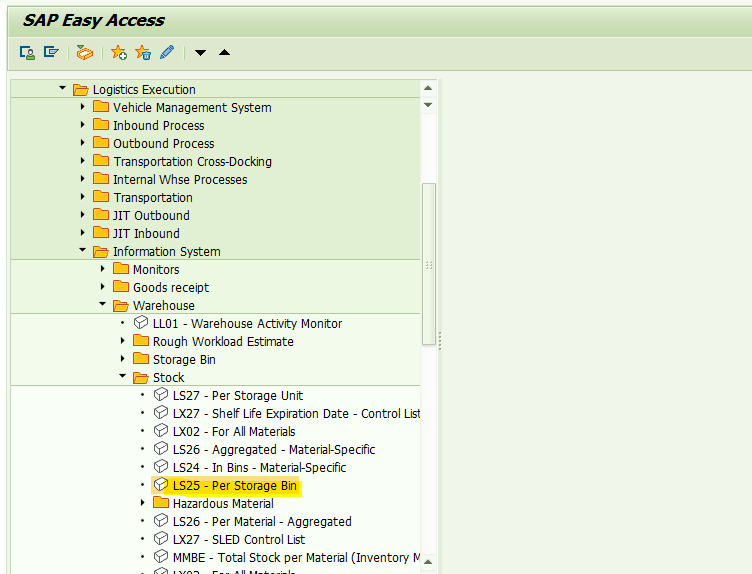
Task: Click the Monitors folder icon
Action: coord(121,269)
